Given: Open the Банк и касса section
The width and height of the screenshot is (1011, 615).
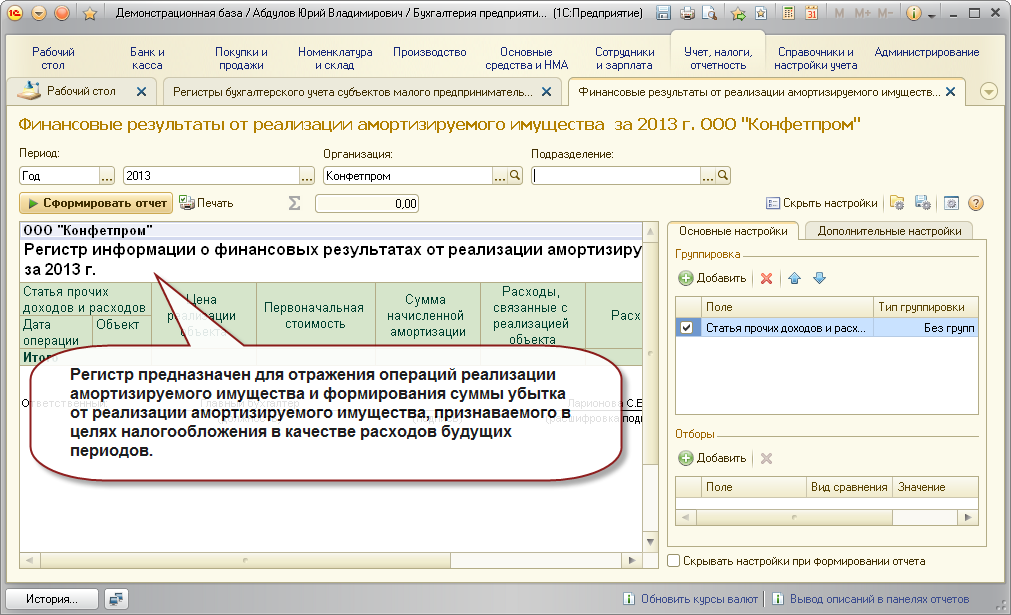Looking at the screenshot, I should (x=147, y=59).
